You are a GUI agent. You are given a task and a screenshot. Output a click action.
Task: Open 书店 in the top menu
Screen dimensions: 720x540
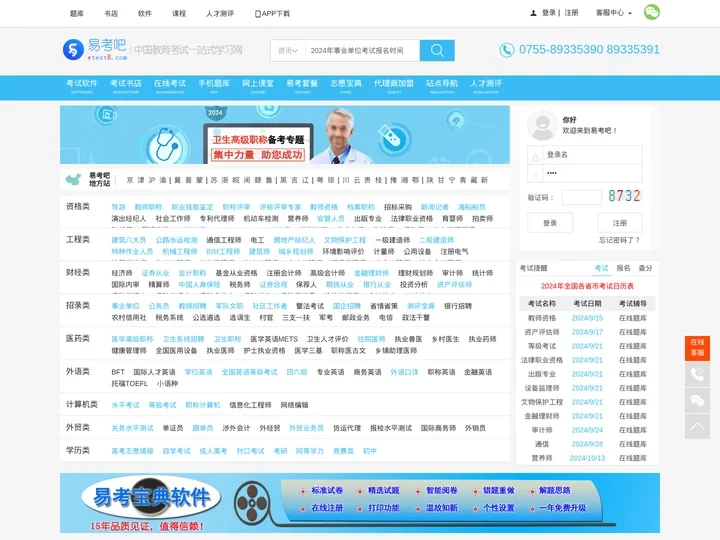[x=111, y=14]
